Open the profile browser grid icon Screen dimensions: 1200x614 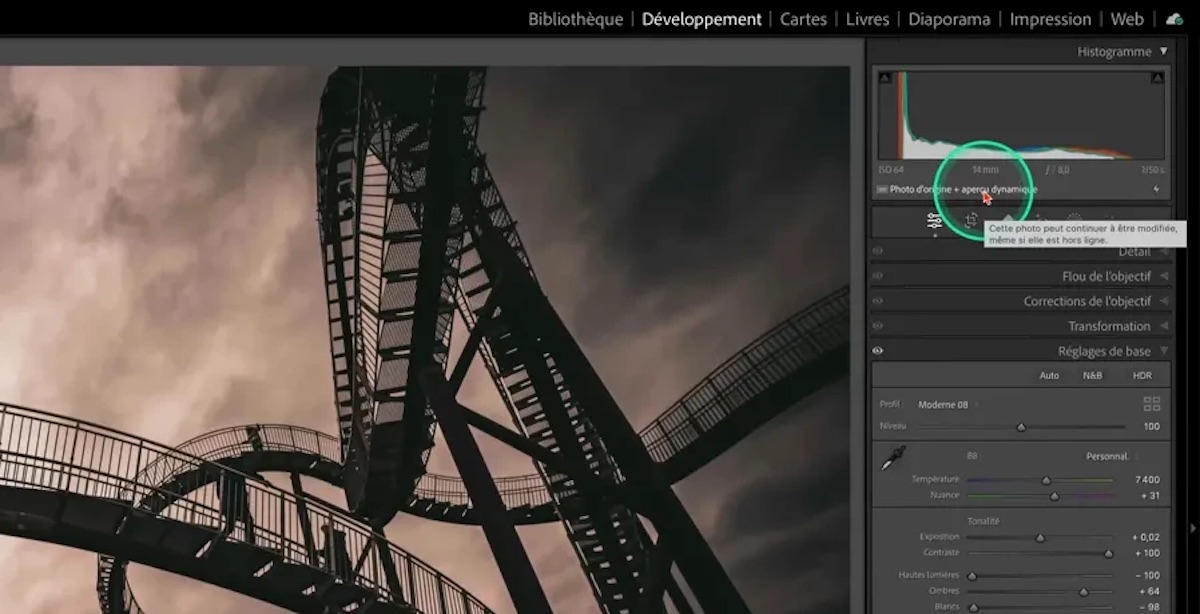coord(1151,404)
